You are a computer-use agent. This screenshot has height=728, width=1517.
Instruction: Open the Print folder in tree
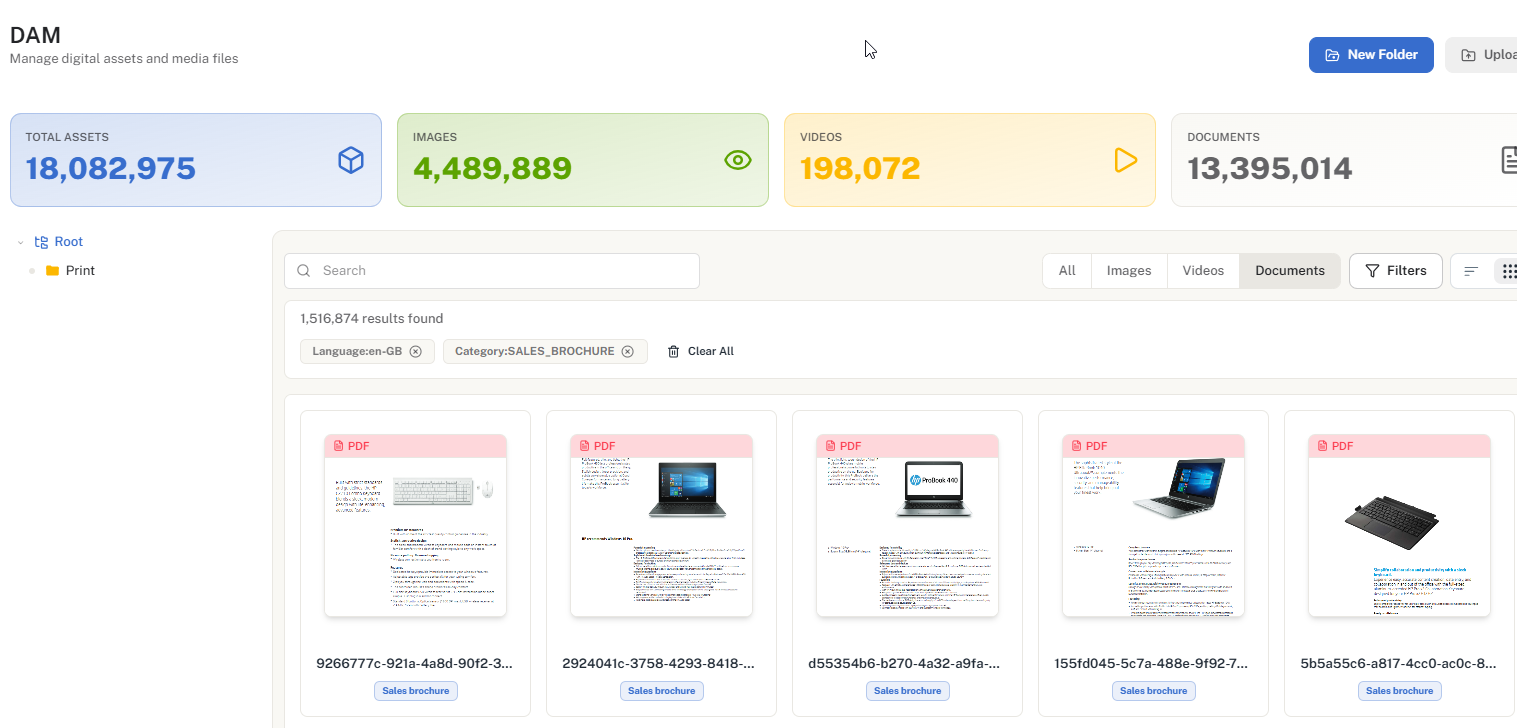click(80, 271)
